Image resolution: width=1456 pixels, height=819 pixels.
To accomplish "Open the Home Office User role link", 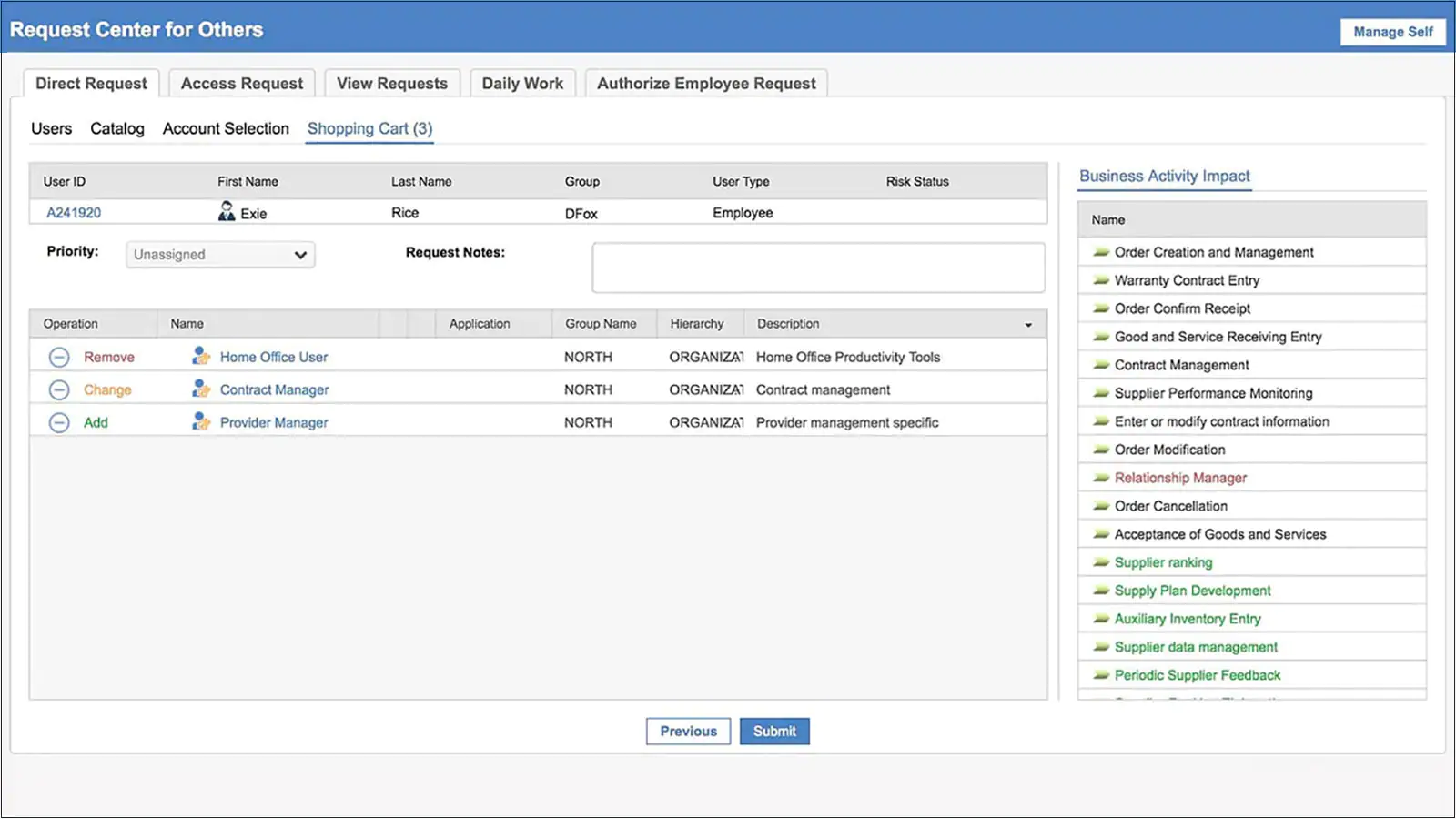I will click(274, 358).
